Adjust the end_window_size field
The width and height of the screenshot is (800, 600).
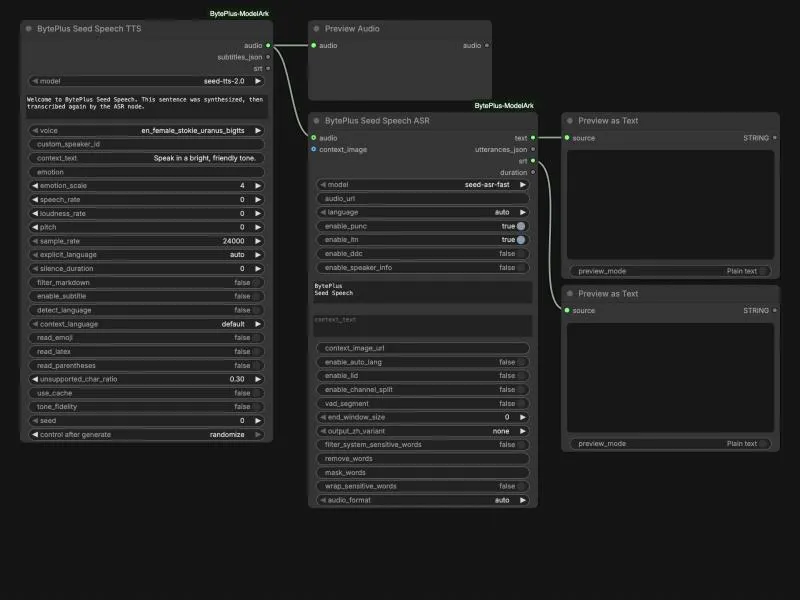click(x=422, y=417)
